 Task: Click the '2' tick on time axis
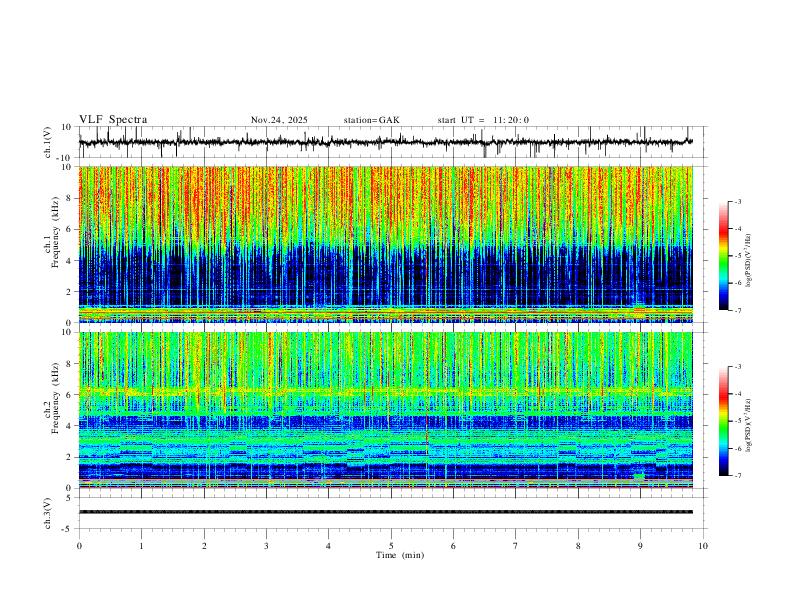tap(204, 546)
